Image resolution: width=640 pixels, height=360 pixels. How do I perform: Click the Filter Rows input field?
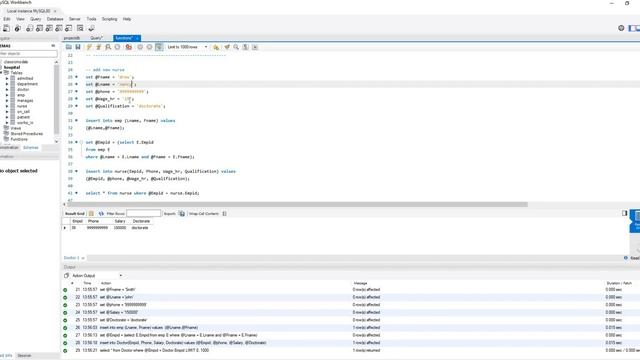click(x=143, y=213)
